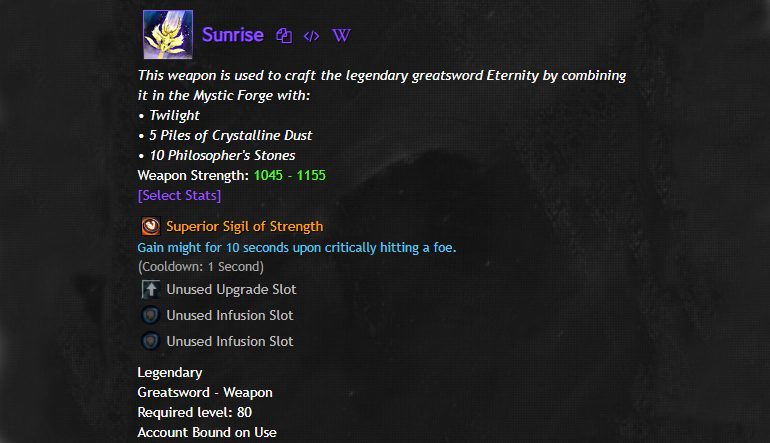Click the Legendary rarity label
Image resolution: width=770 pixels, height=443 pixels.
click(162, 373)
